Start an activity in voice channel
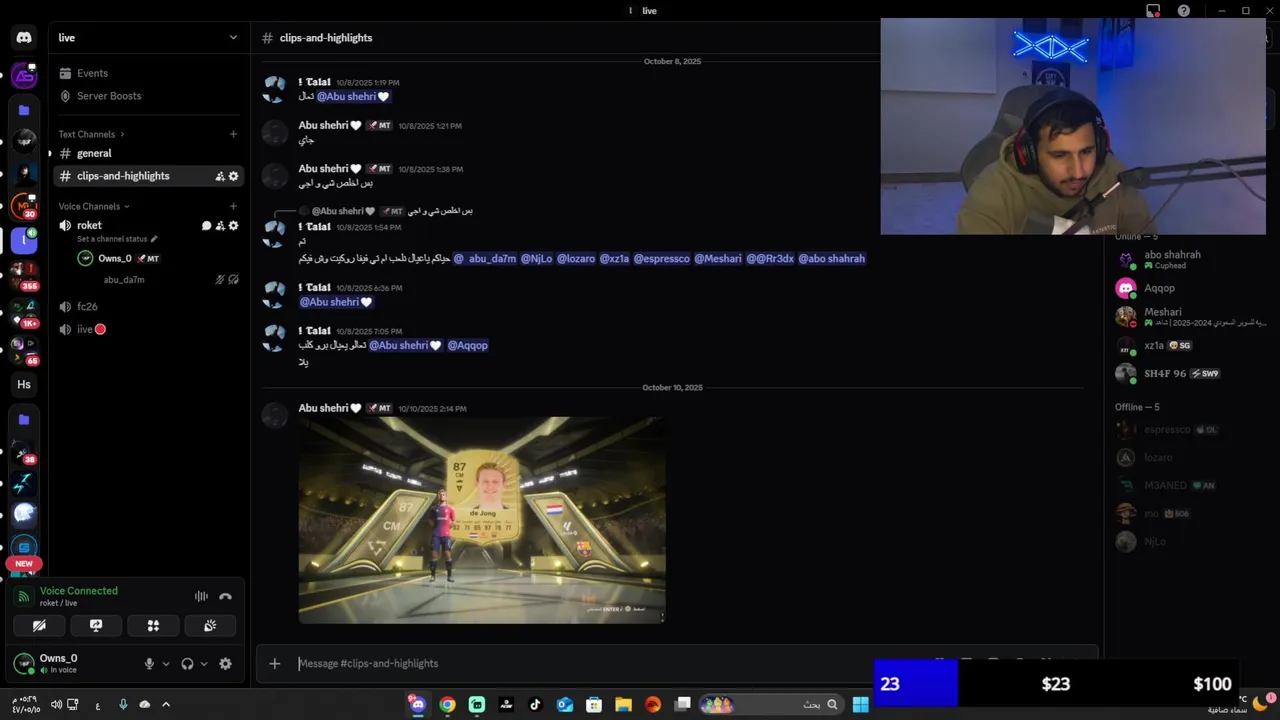 (153, 625)
